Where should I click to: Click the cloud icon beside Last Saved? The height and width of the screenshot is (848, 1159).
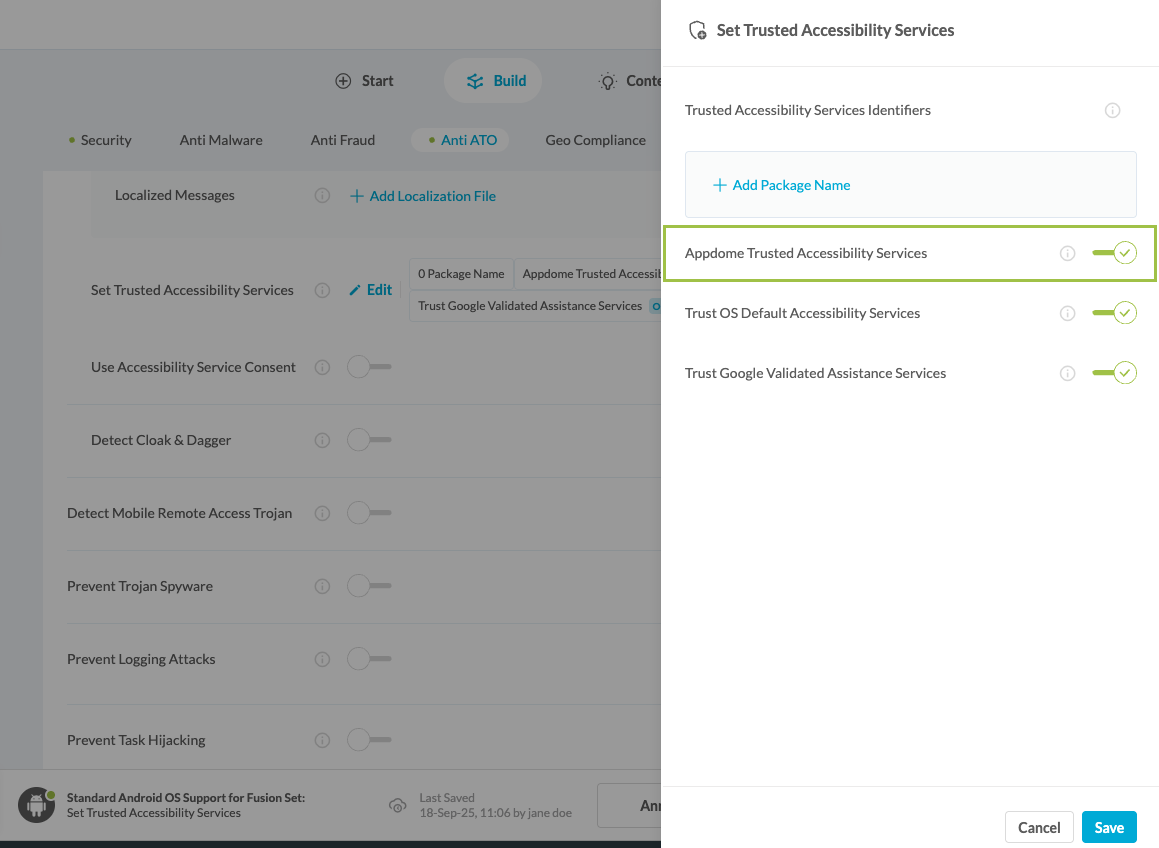(x=398, y=805)
